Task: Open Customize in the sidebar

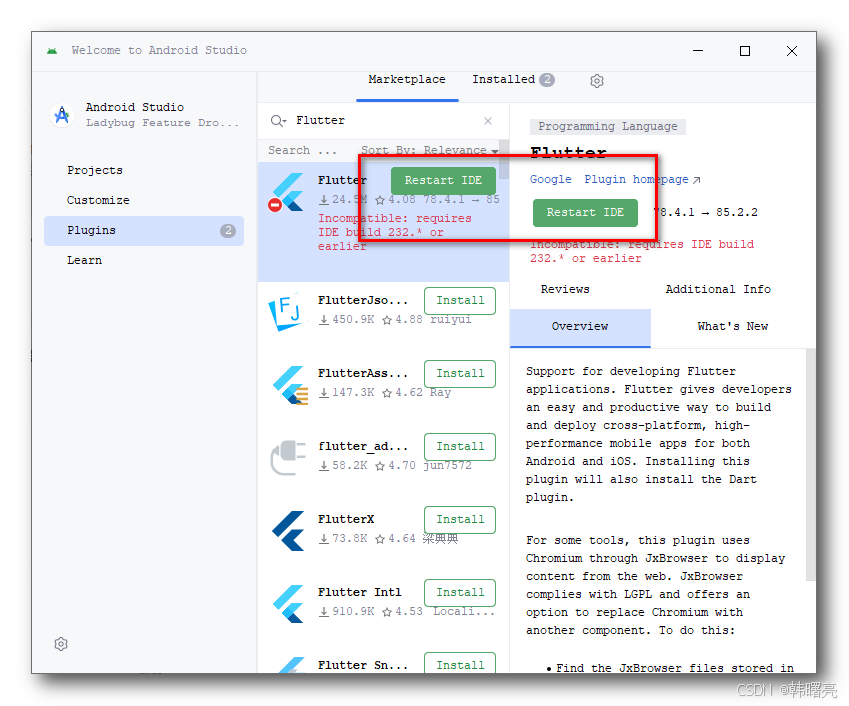Action: (x=98, y=200)
